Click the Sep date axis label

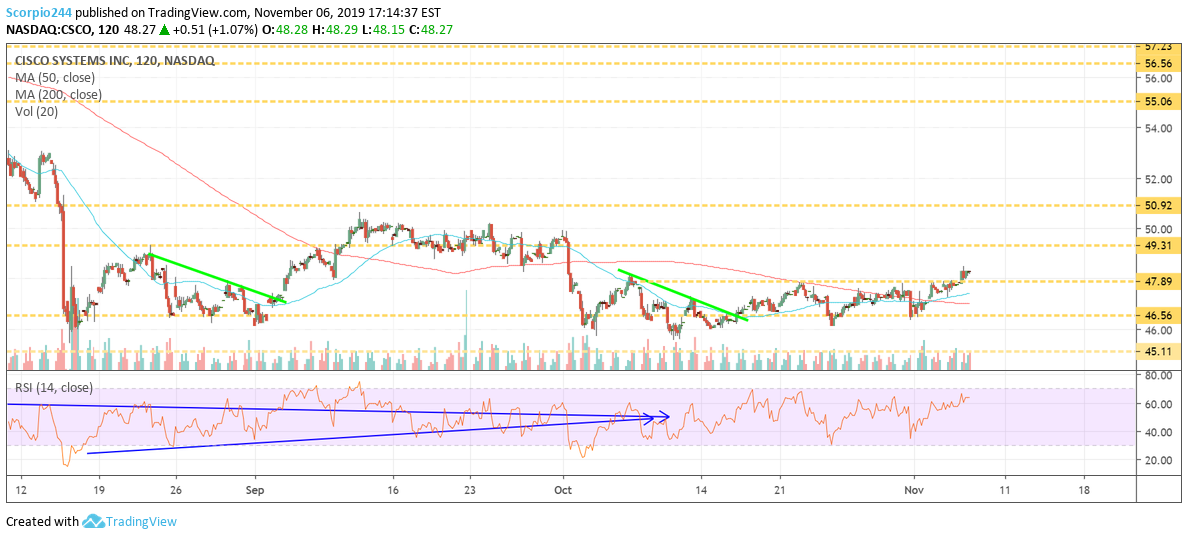click(x=255, y=490)
